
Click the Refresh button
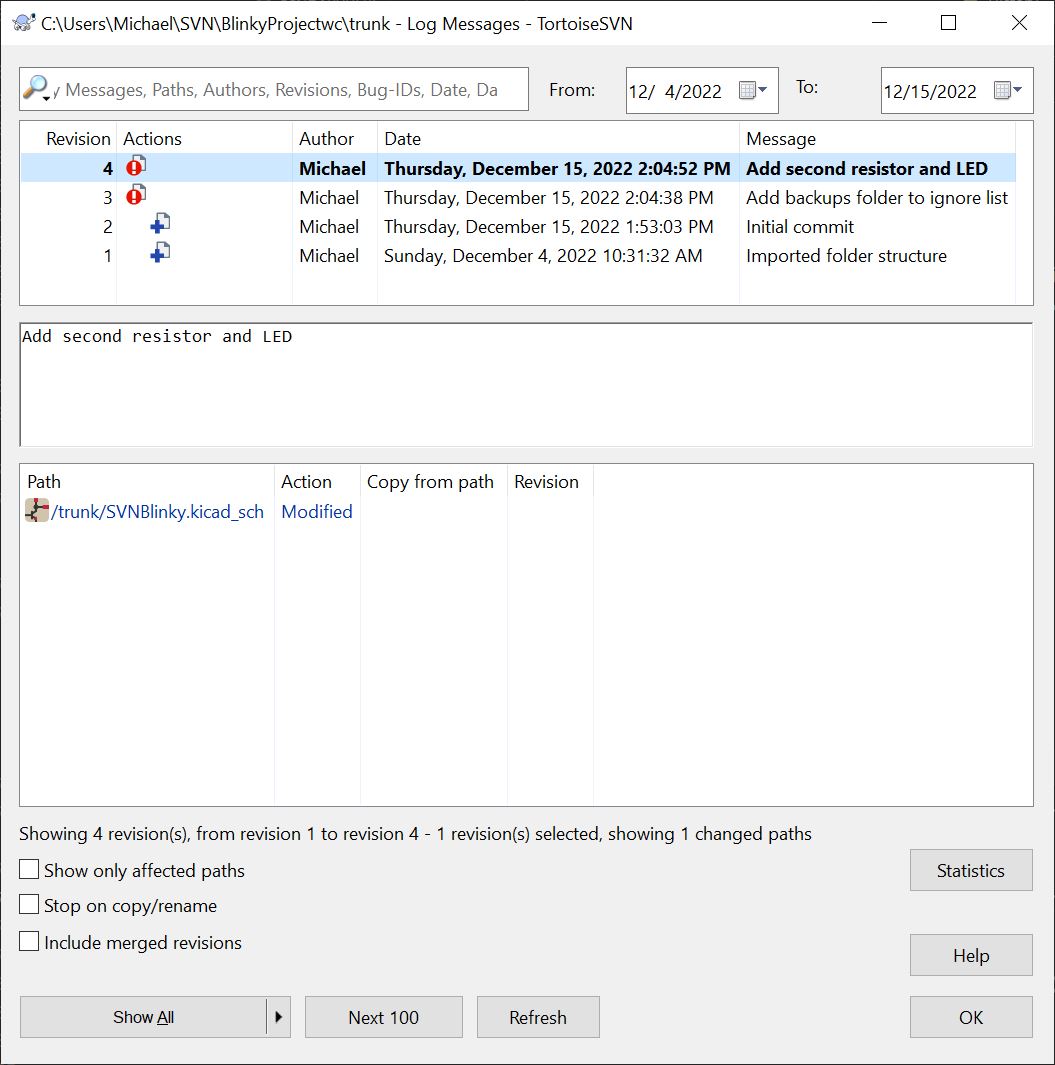coord(538,1017)
